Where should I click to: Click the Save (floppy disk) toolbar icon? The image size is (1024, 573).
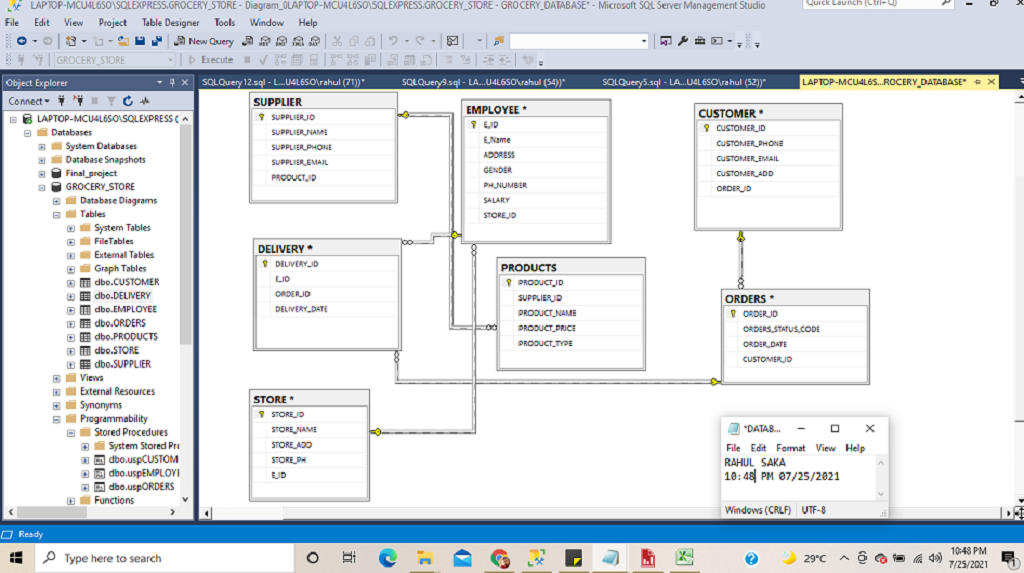140,41
